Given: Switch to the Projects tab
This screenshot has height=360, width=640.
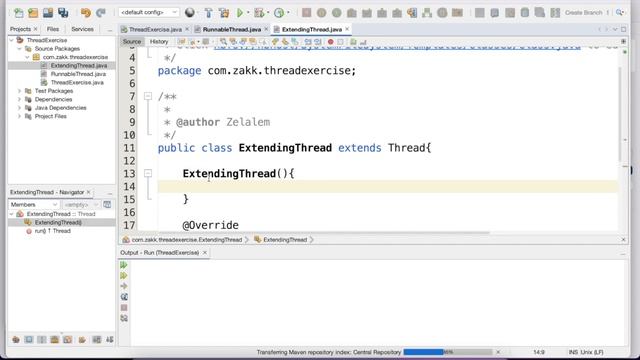Looking at the screenshot, I should (20, 29).
